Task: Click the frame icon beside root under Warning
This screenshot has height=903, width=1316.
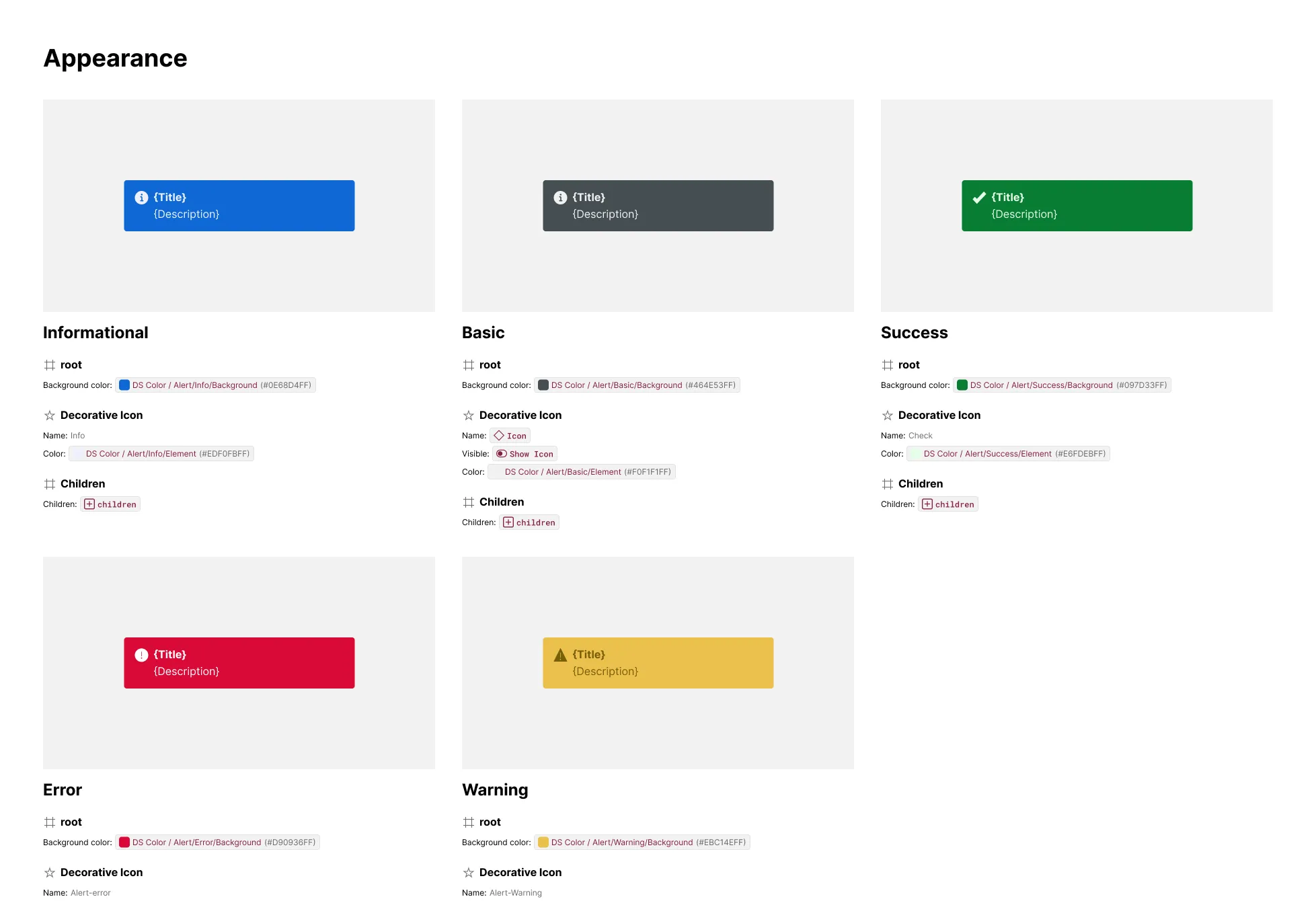Action: (469, 822)
